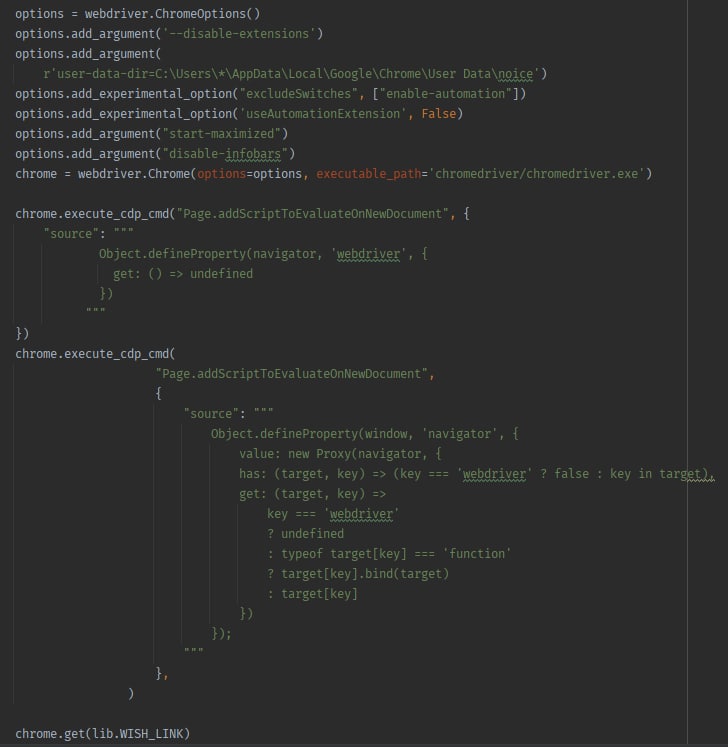Click the second "source" key
The image size is (728, 747).
pos(211,414)
